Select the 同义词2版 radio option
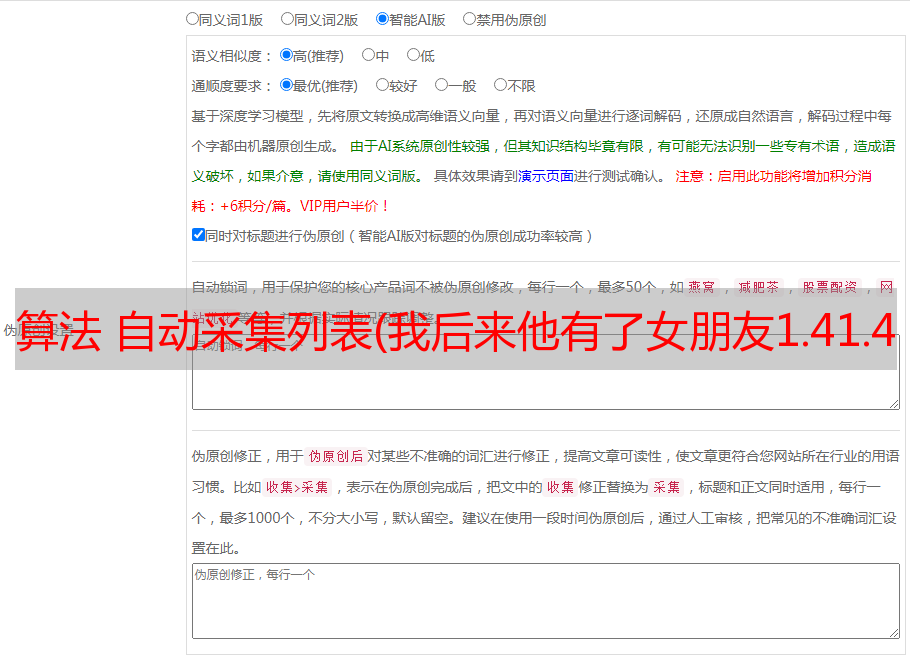 pyautogui.click(x=287, y=19)
